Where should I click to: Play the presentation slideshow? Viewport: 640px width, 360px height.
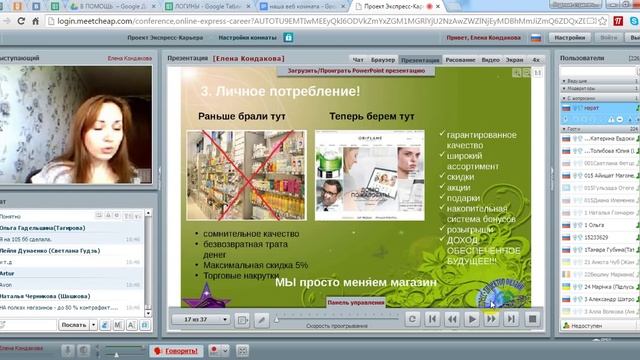(472, 319)
